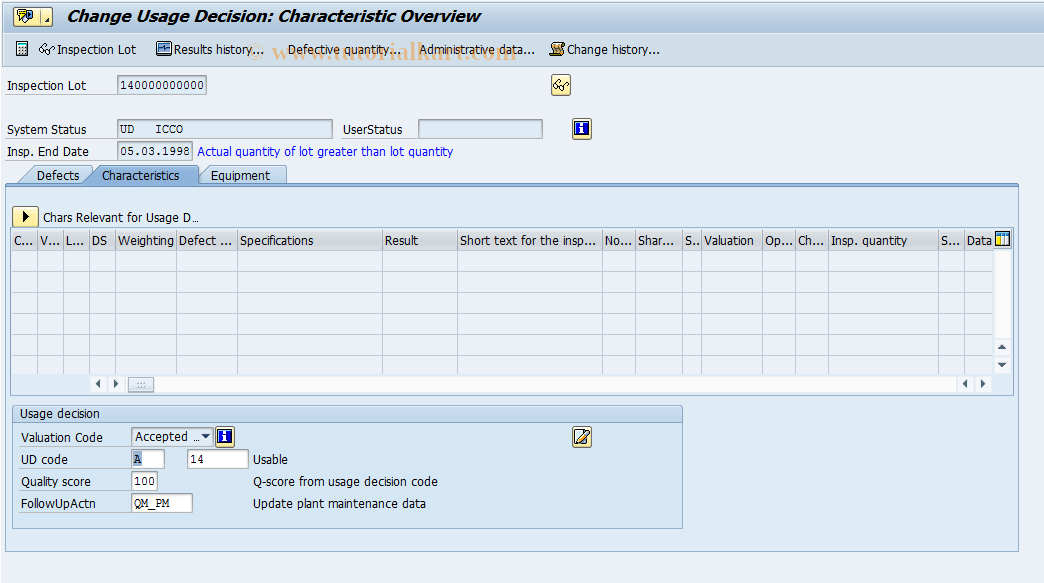Expand Chars Relevant for Usage Decision
The height and width of the screenshot is (583, 1044).
(x=24, y=216)
